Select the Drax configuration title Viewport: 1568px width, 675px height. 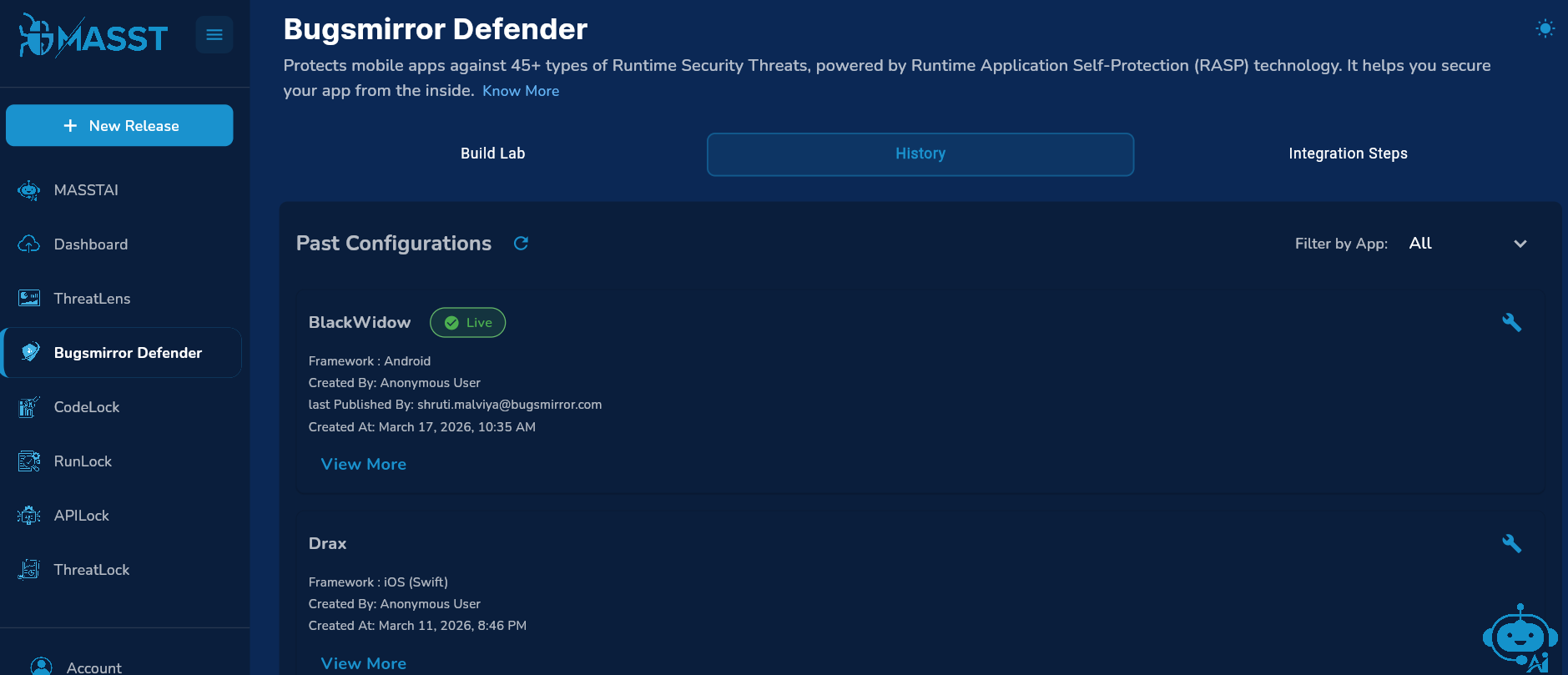click(x=327, y=543)
